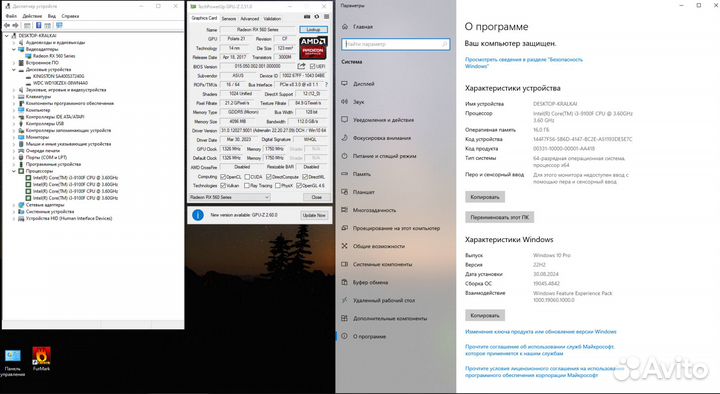Viewport: 720px width, 394px height.
Task: Expand the Клавиатуры tree node
Action: click(14, 97)
